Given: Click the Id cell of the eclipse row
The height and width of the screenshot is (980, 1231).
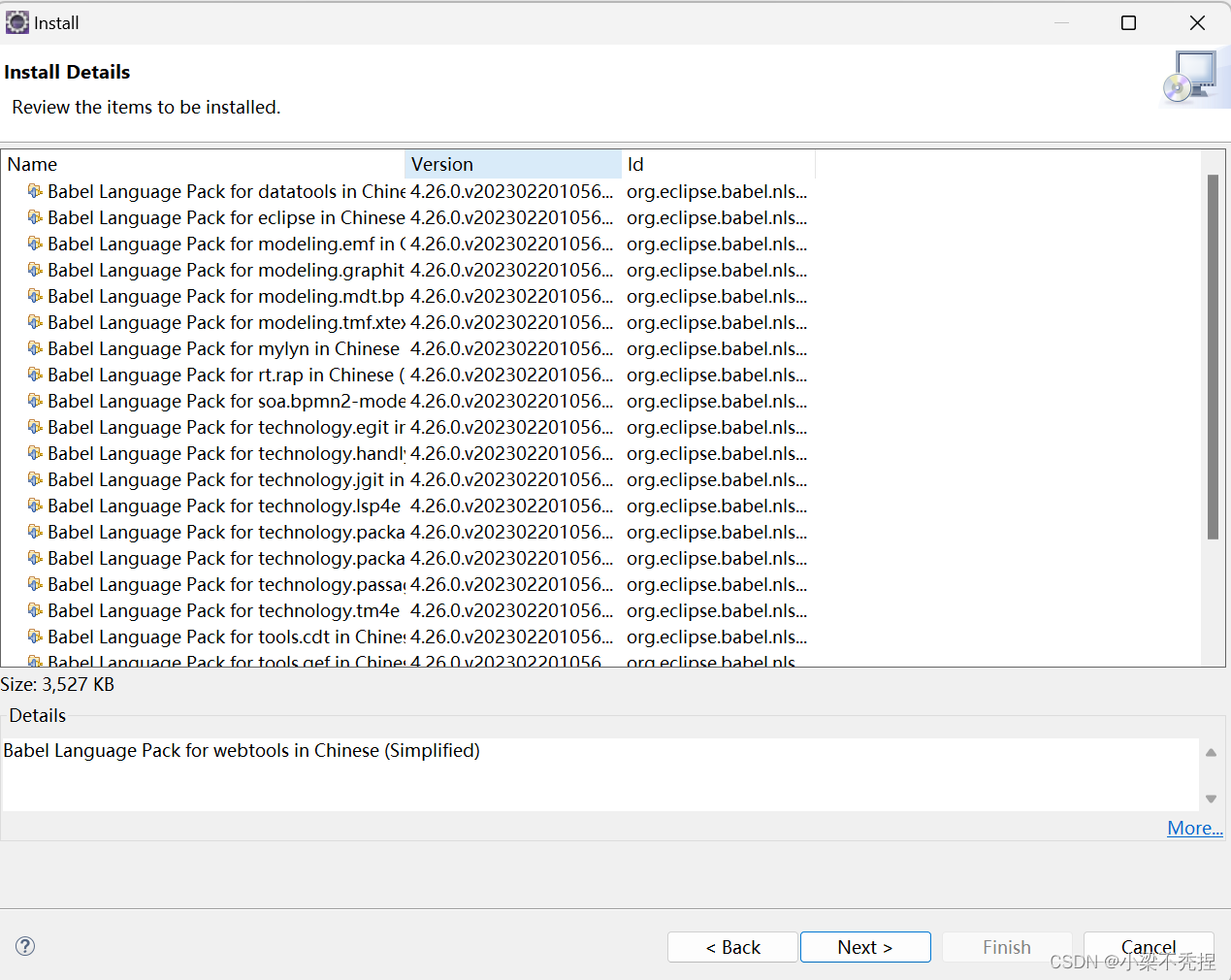Looking at the screenshot, I should pos(717,217).
